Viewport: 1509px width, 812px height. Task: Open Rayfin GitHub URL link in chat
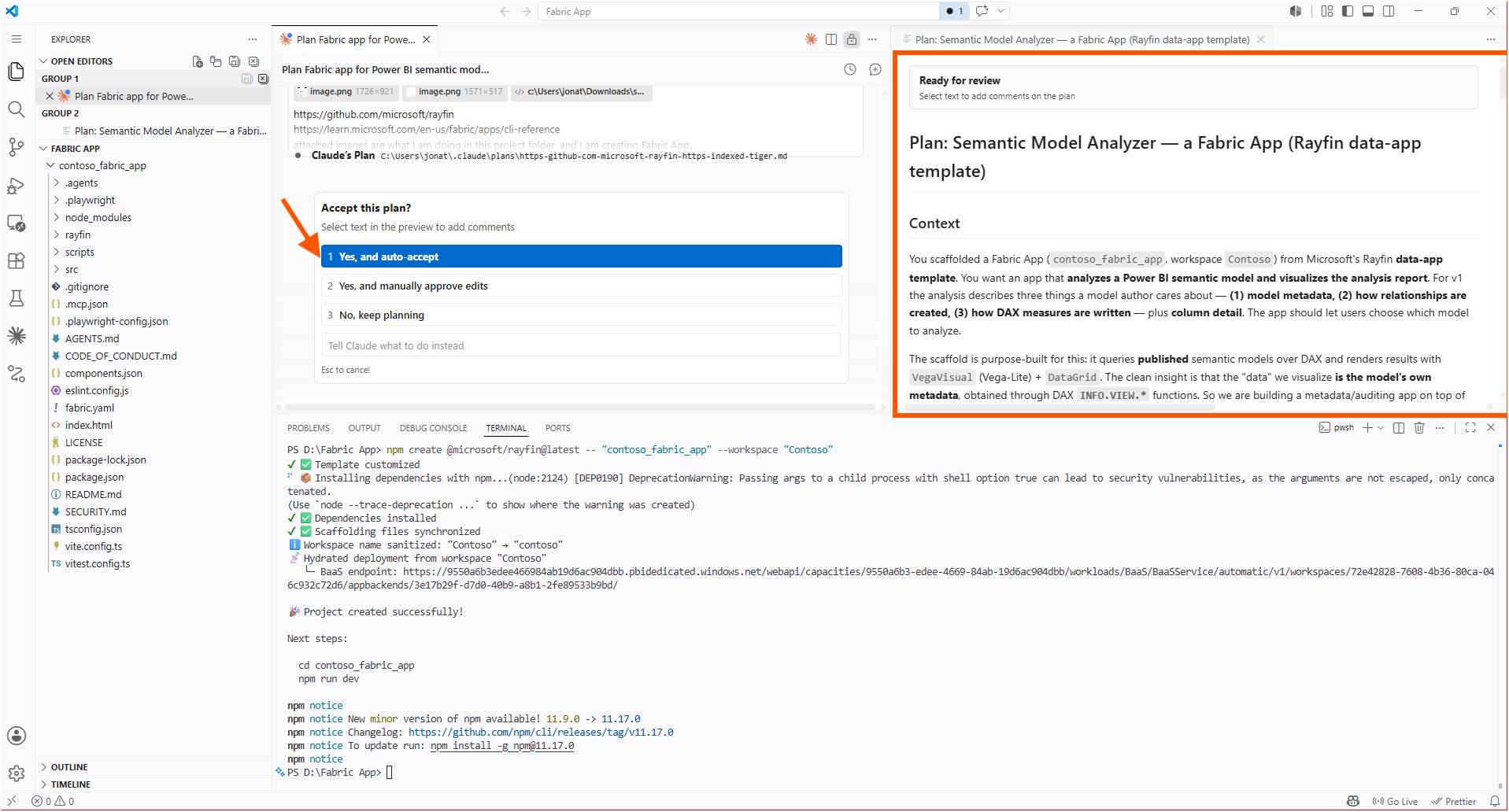[374, 114]
